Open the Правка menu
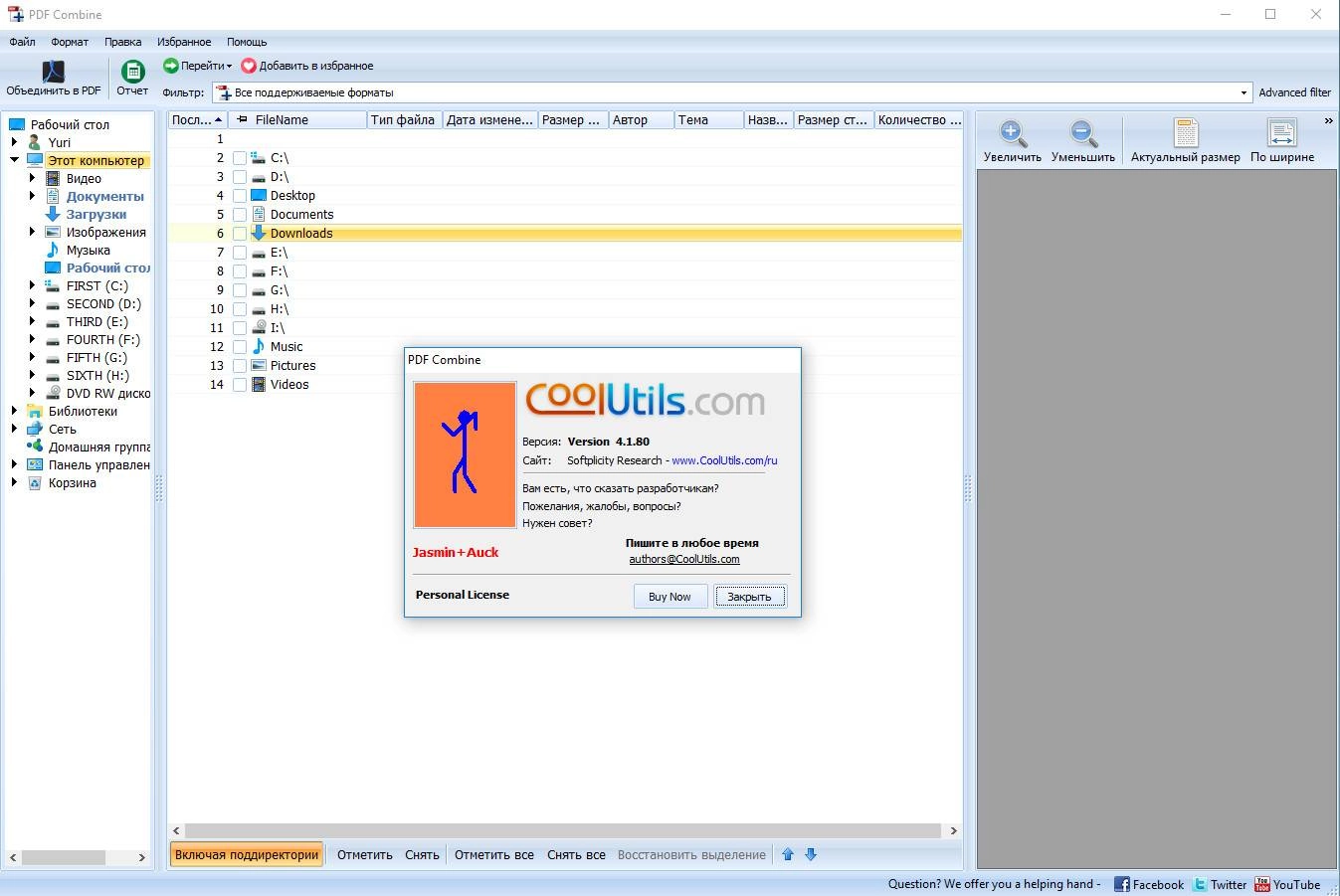 (x=122, y=42)
